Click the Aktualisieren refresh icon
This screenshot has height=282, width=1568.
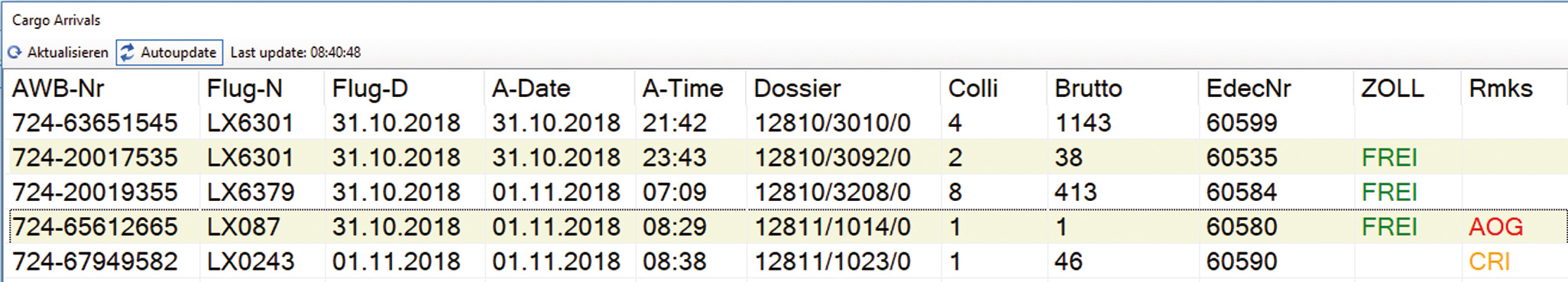click(x=15, y=53)
